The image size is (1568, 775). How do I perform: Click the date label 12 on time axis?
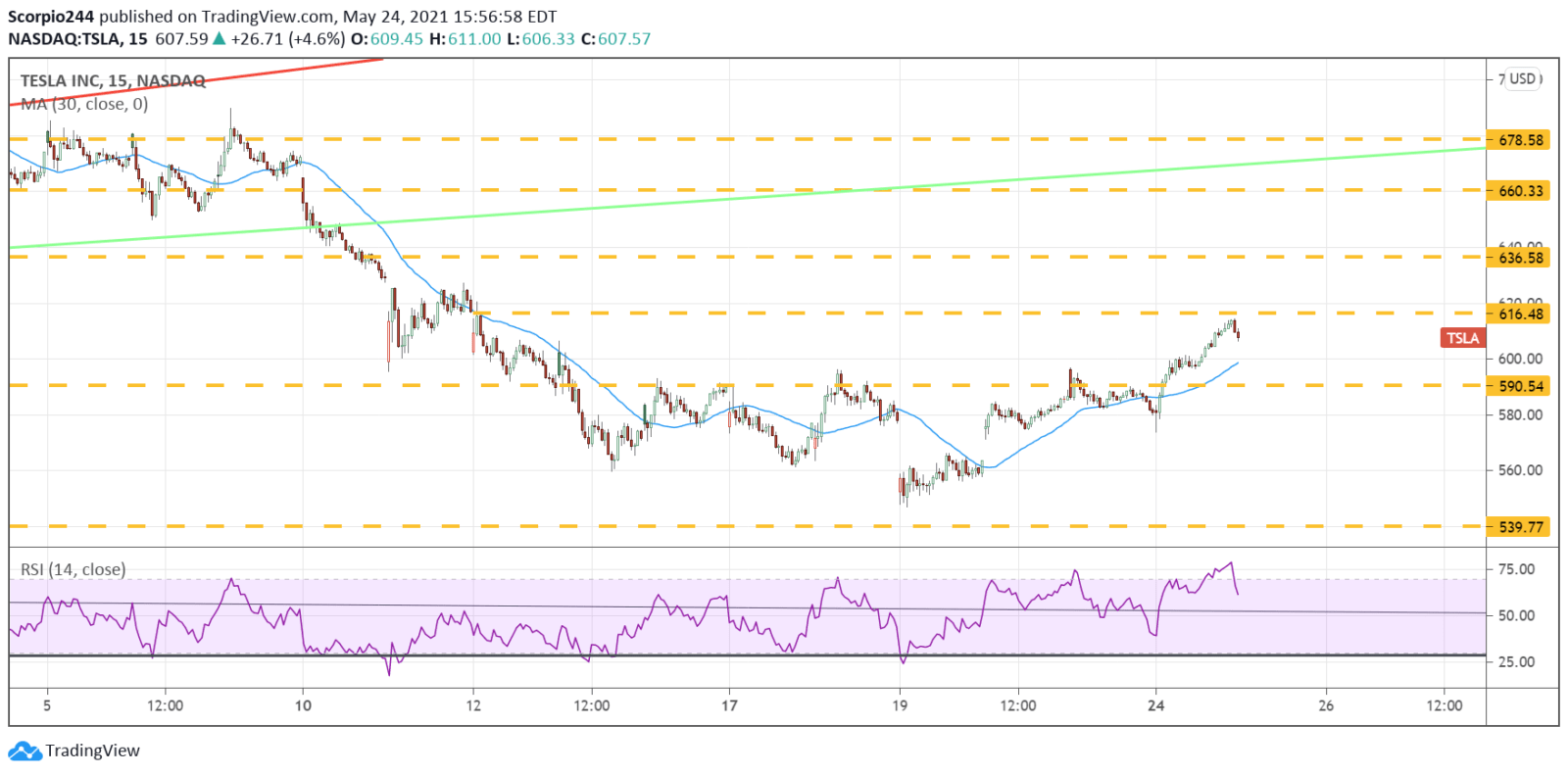473,705
